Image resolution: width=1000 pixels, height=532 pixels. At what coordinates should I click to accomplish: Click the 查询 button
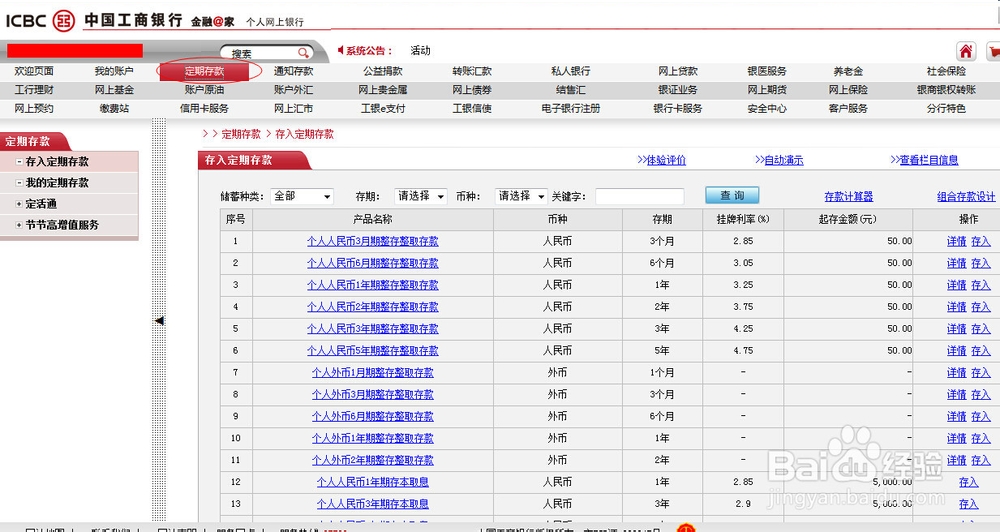click(732, 195)
